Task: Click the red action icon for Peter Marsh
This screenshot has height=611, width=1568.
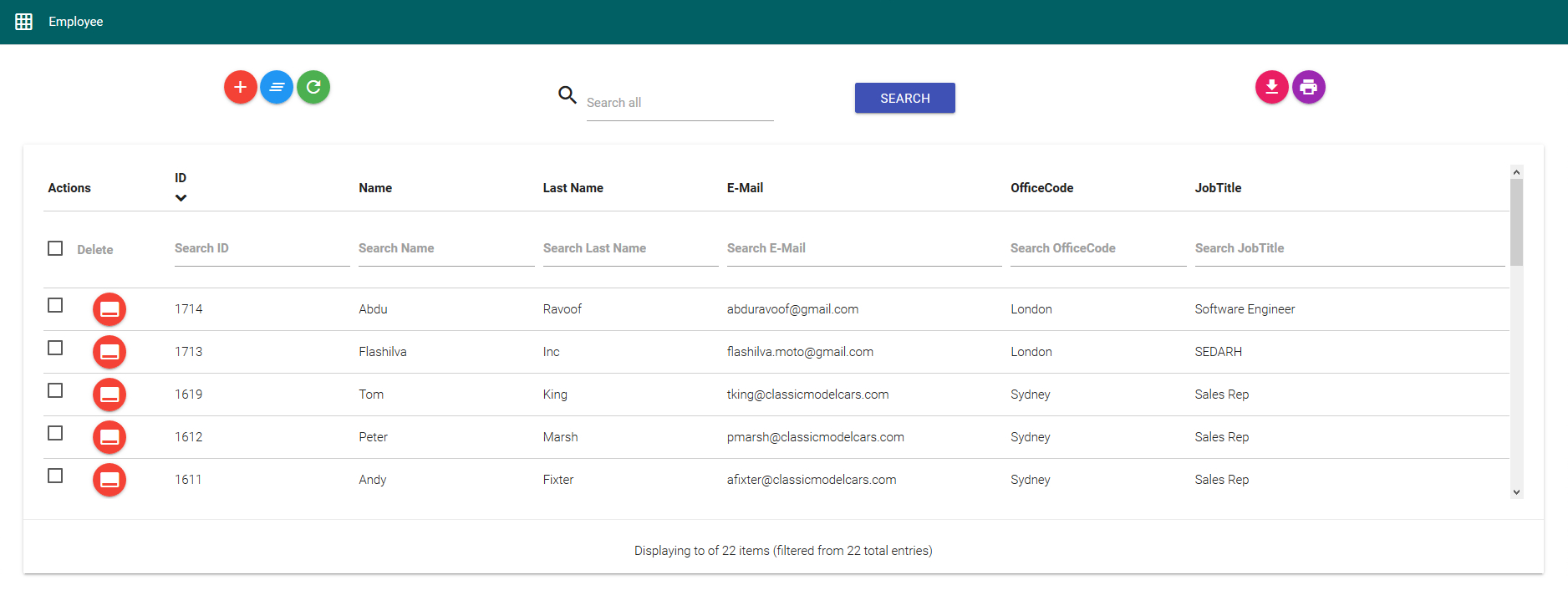Action: [109, 437]
